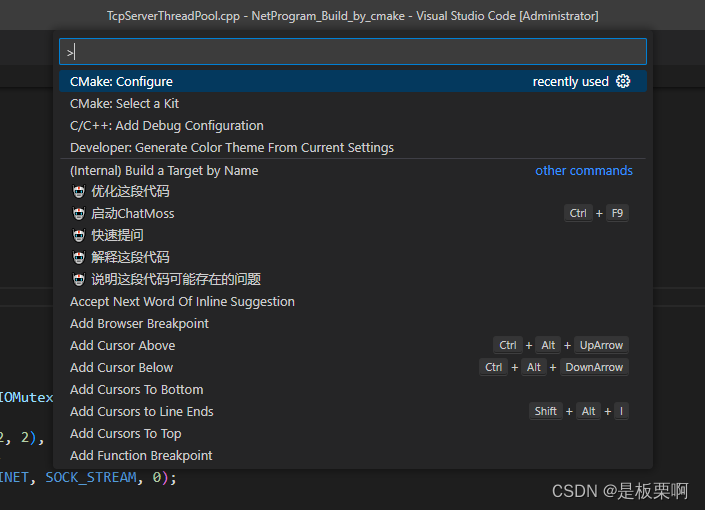Click the ChatMoss icon beside 说明这段代码可能存在的问题
The image size is (705, 510).
pyautogui.click(x=79, y=279)
